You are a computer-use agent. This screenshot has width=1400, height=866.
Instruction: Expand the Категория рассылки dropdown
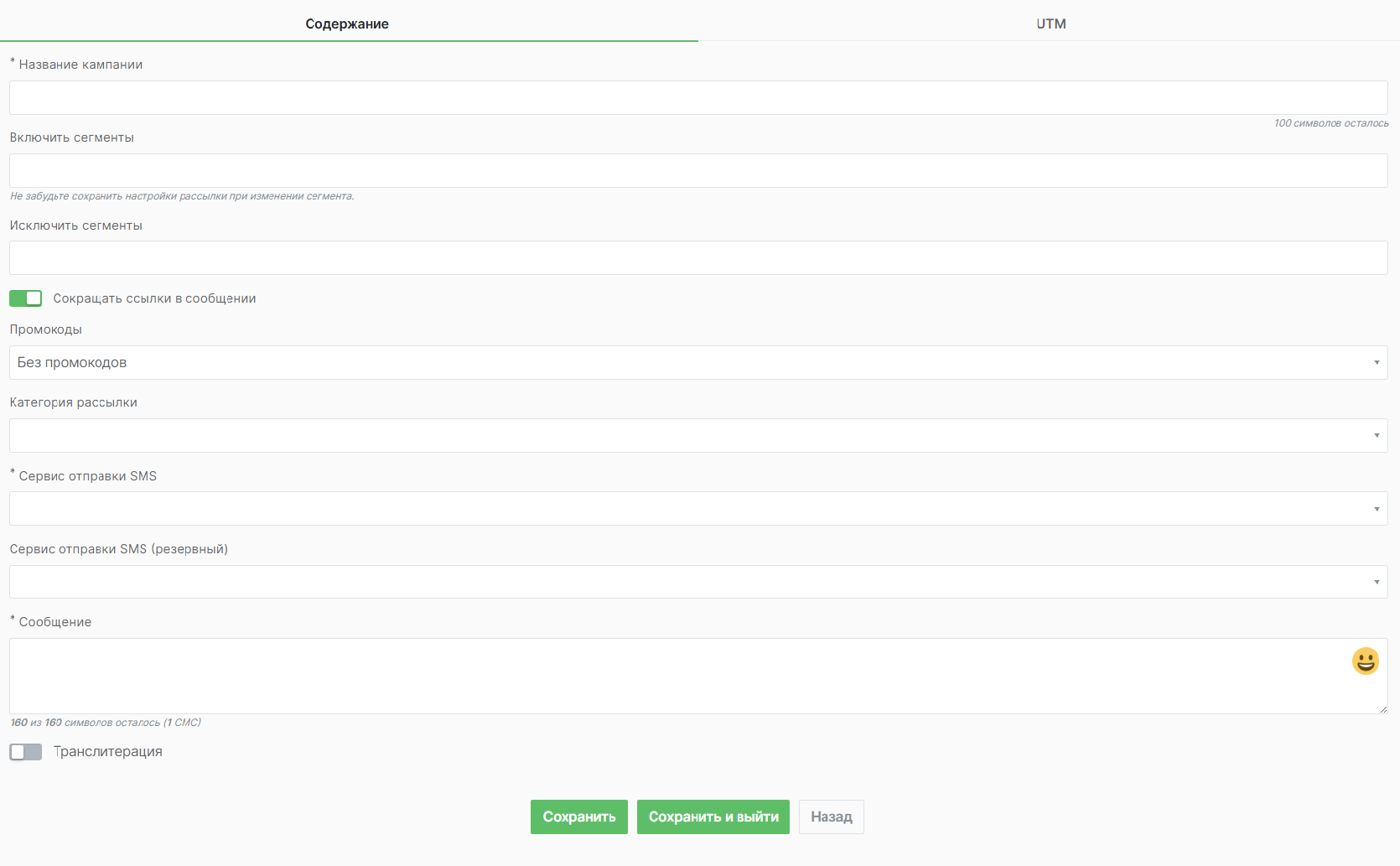697,436
